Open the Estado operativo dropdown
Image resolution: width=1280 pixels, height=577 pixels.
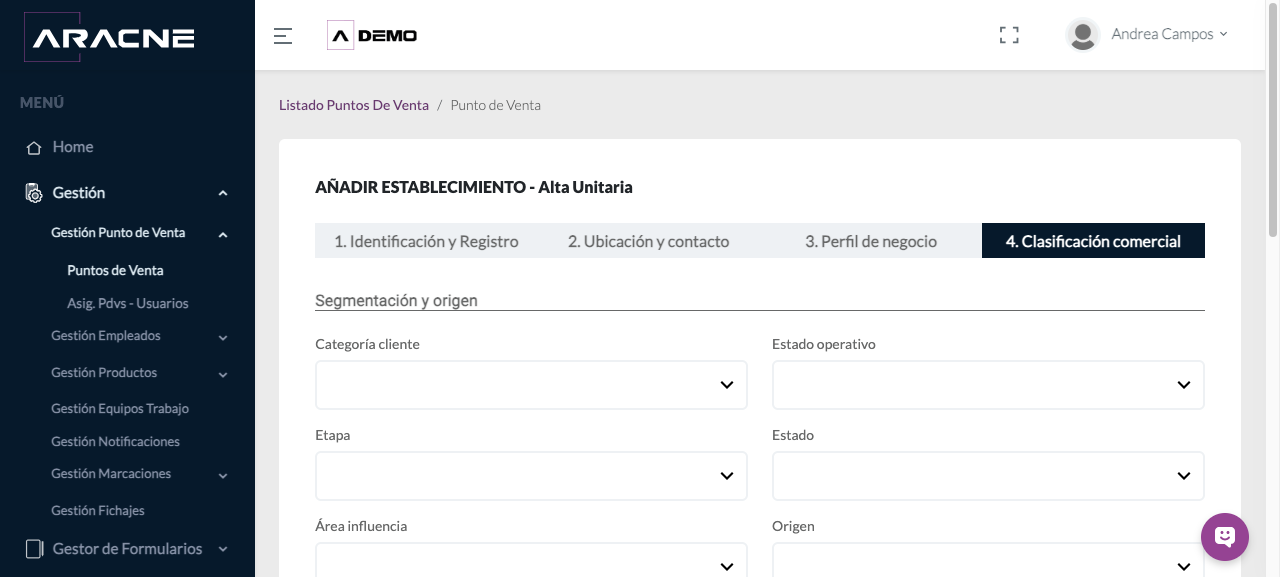coord(988,385)
